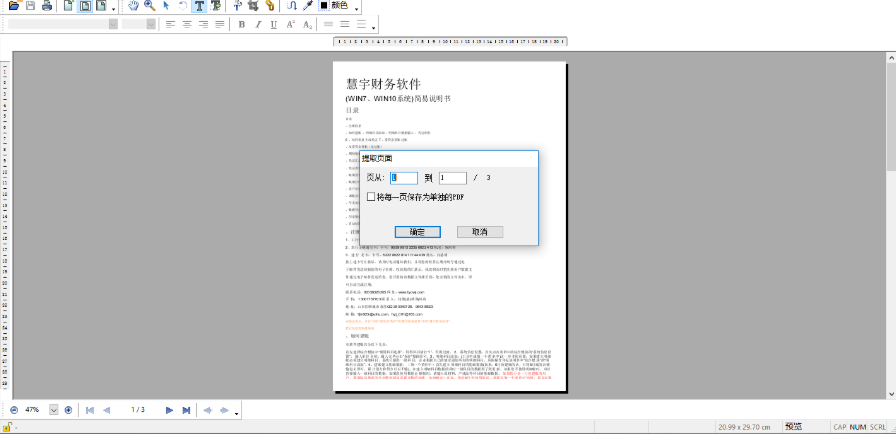Go to the first page
This screenshot has height=434, width=896.
90,410
